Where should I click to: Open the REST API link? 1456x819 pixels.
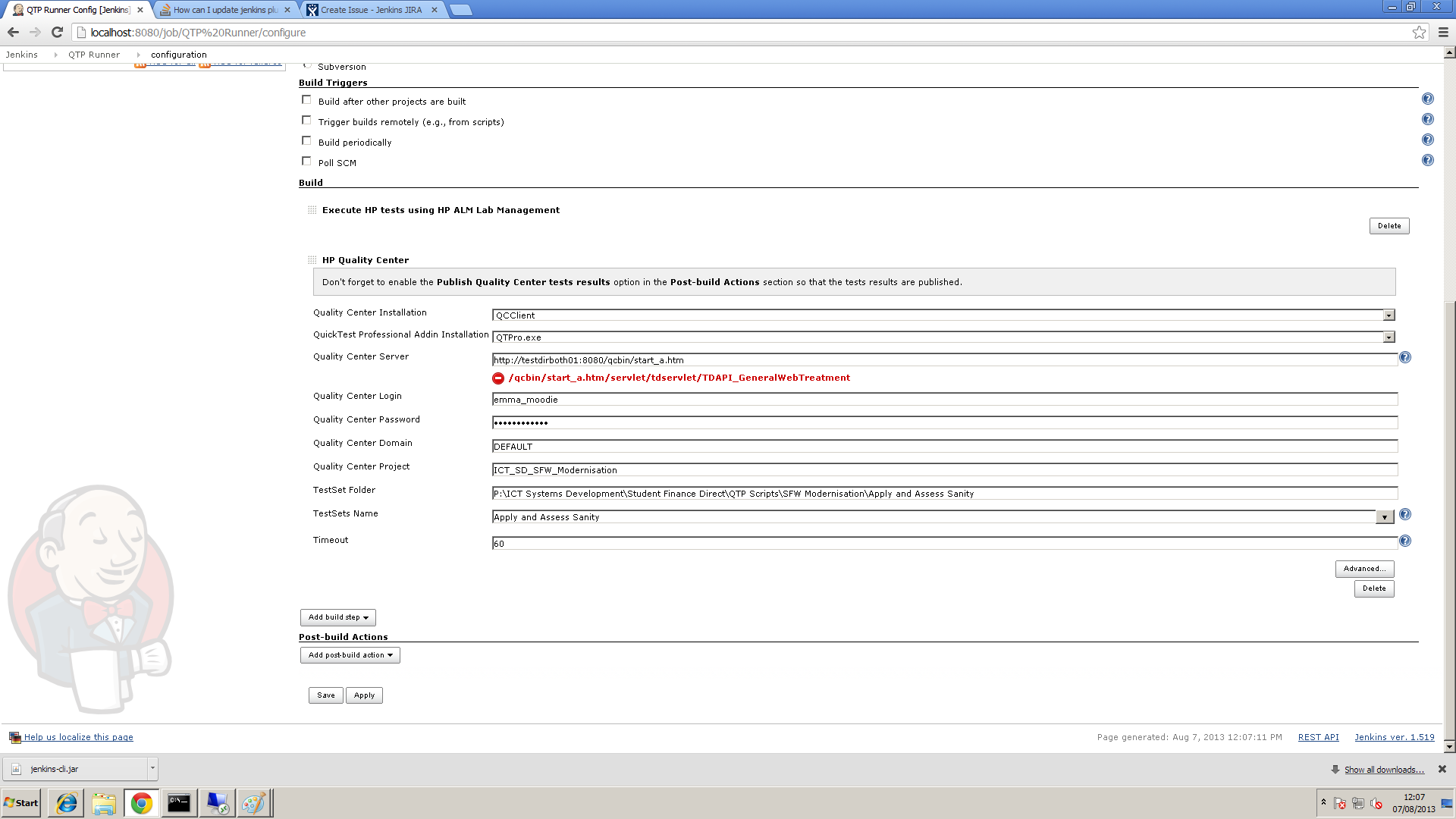(1318, 737)
